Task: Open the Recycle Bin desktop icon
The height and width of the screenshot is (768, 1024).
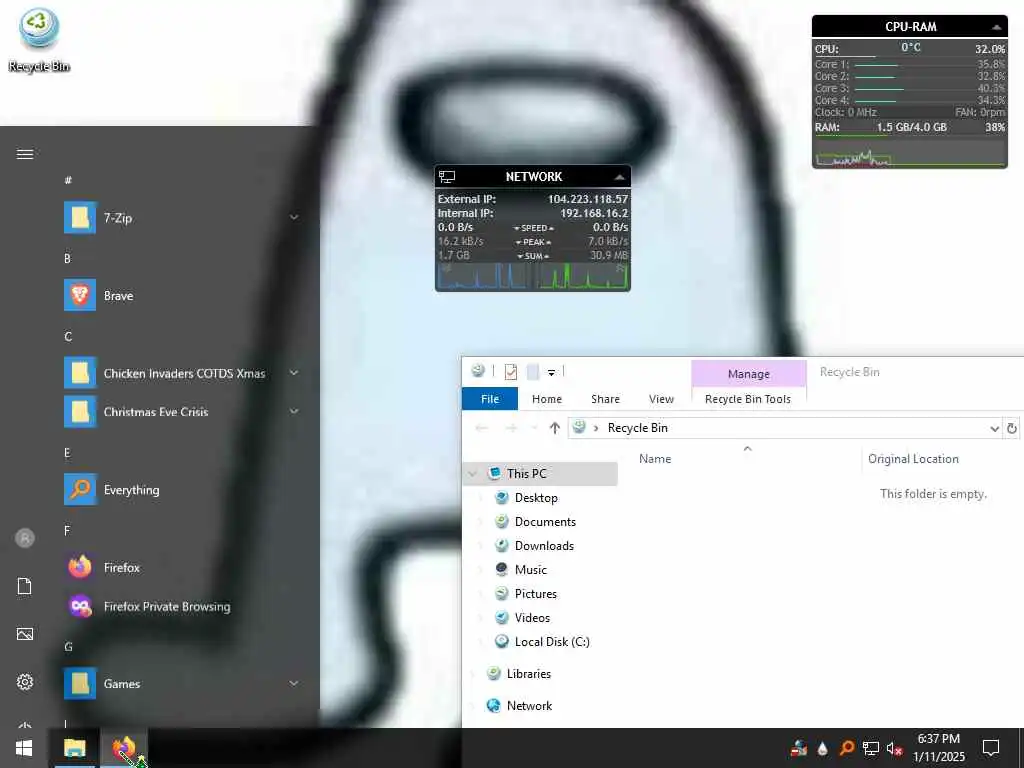Action: coord(39,40)
